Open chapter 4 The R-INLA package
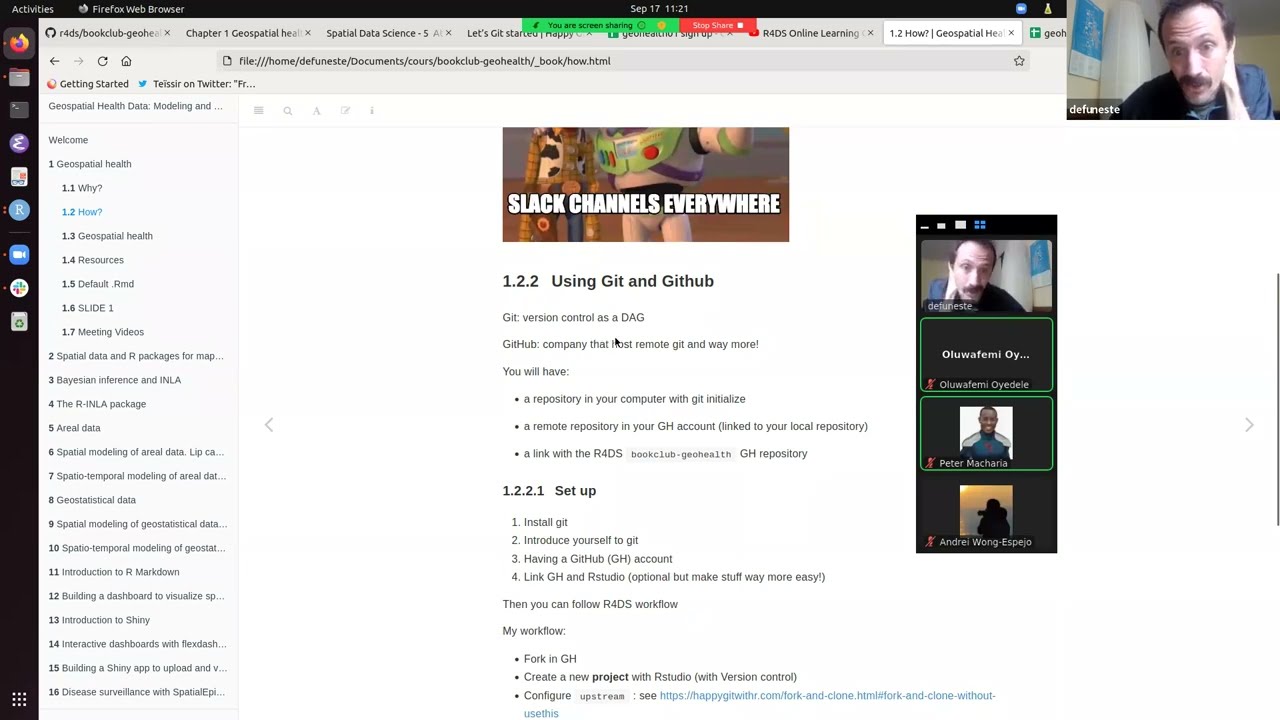The width and height of the screenshot is (1280, 720). (97, 404)
